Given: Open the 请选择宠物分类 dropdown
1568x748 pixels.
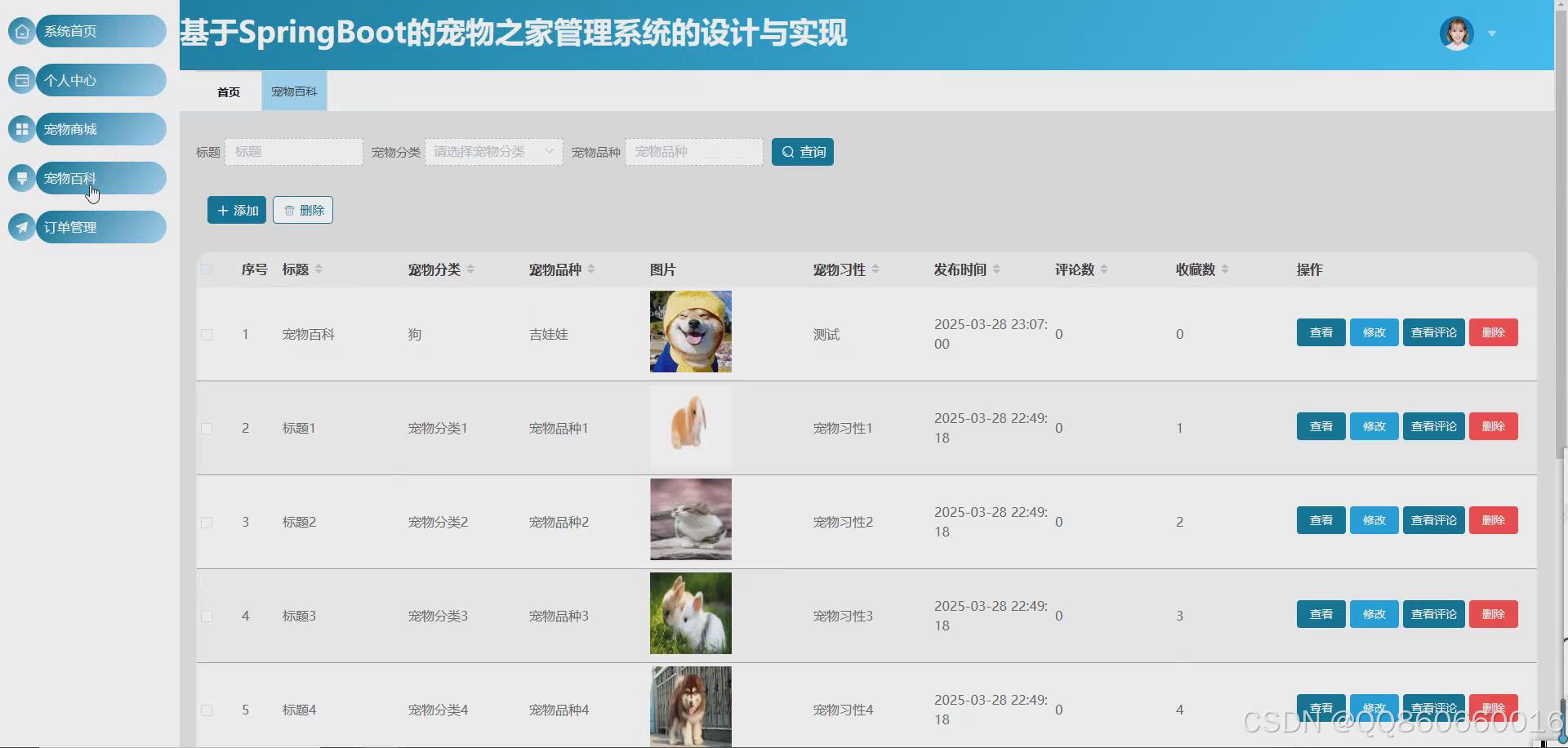Looking at the screenshot, I should pyautogui.click(x=494, y=152).
